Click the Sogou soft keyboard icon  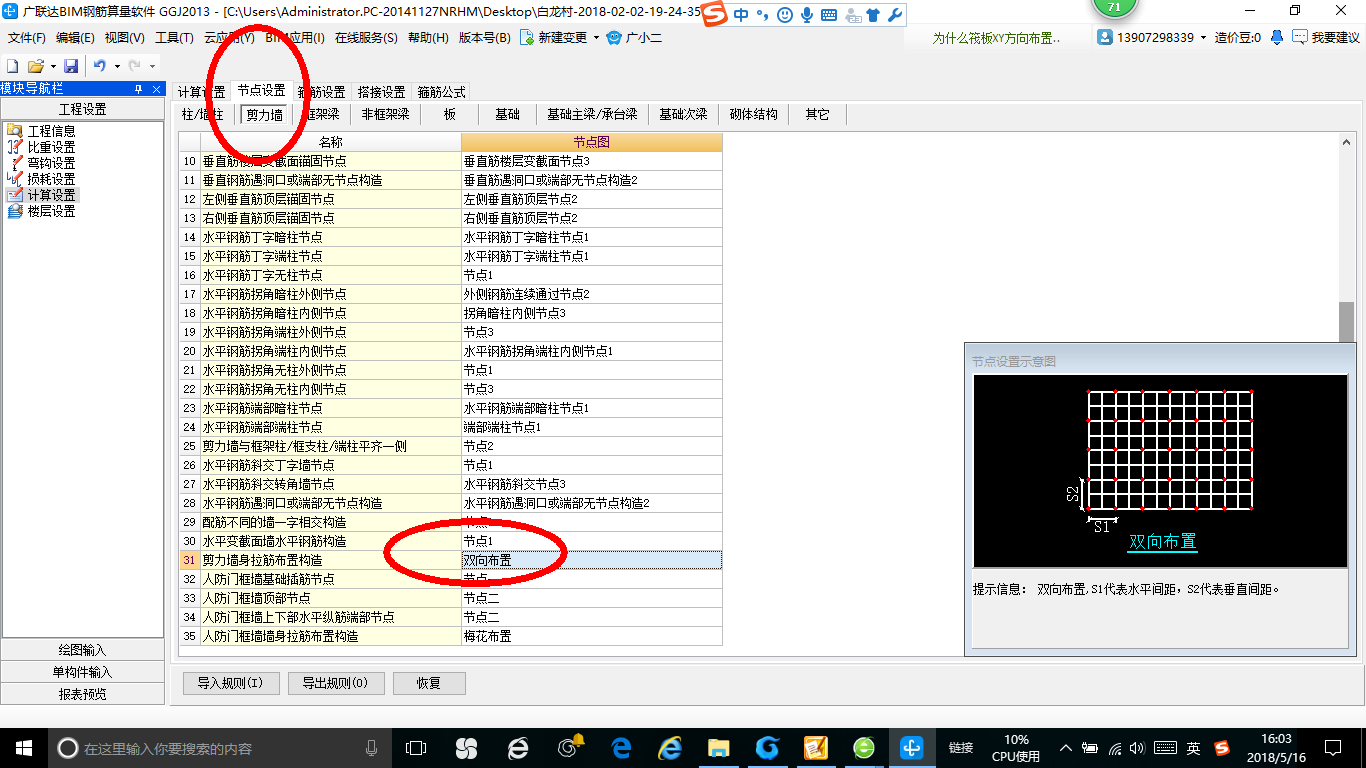click(829, 15)
